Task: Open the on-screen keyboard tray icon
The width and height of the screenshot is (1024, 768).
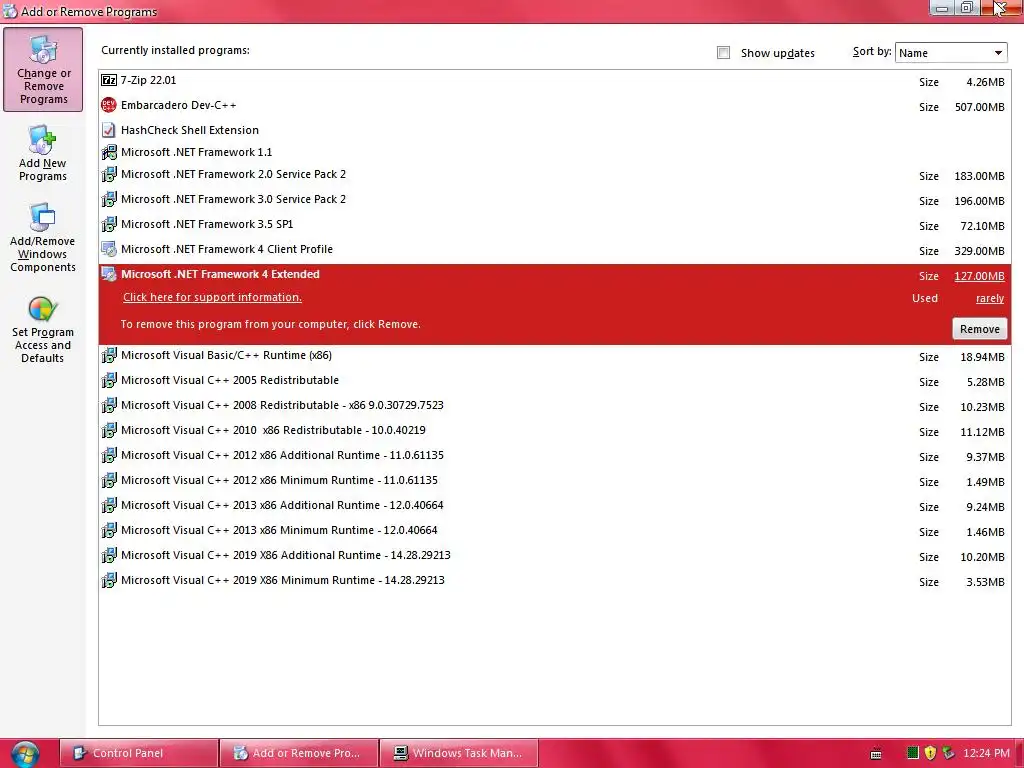Action: 876,754
